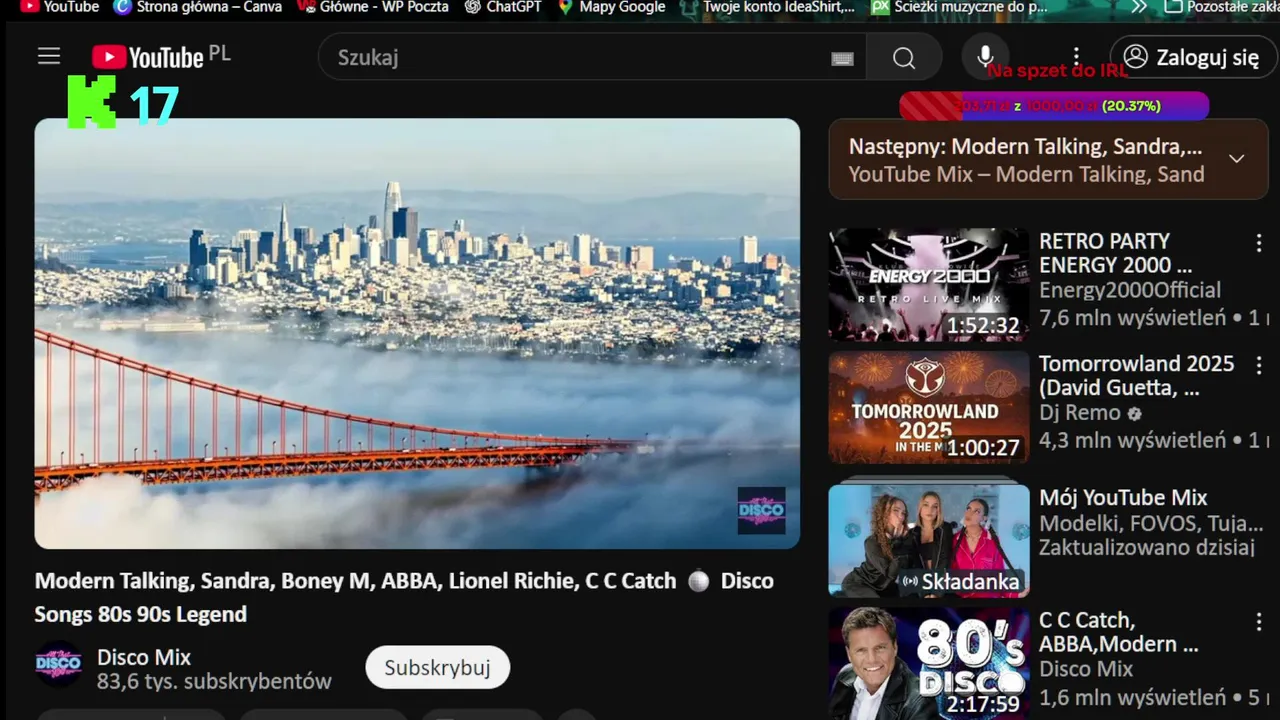Screen dimensions: 1280x720
Task: Click the Disco watermark logo in video
Action: (761, 511)
